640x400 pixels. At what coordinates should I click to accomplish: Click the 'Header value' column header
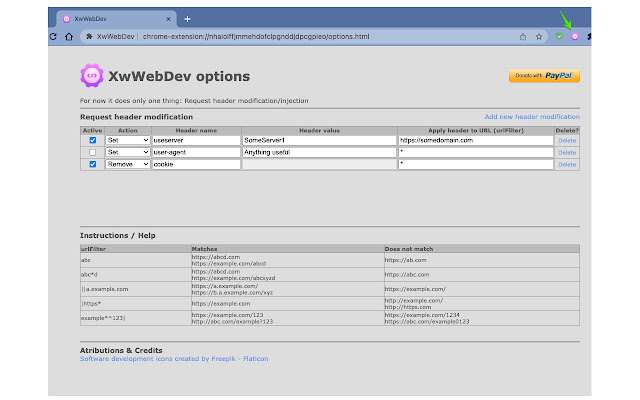319,131
